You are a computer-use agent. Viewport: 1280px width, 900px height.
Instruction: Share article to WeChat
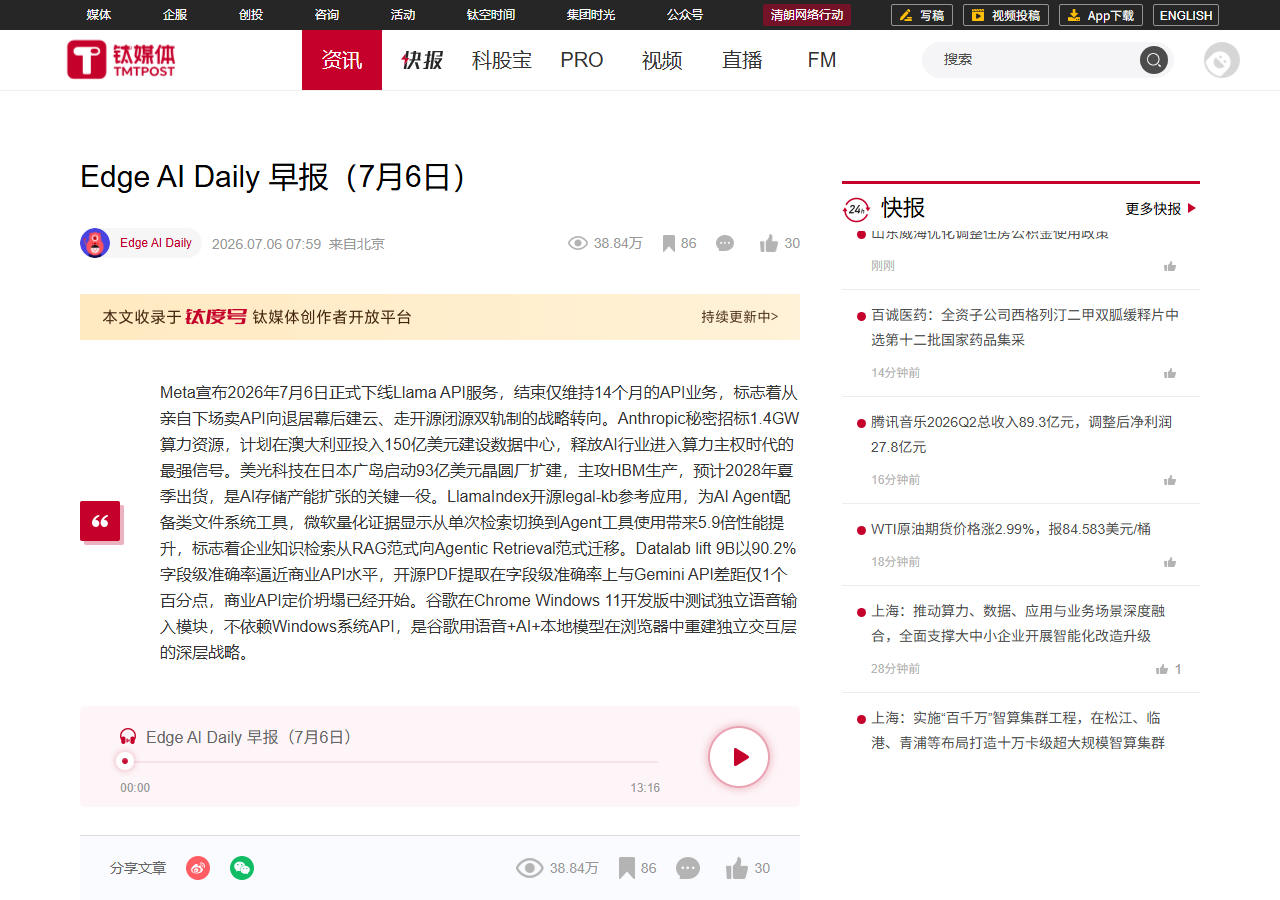242,868
